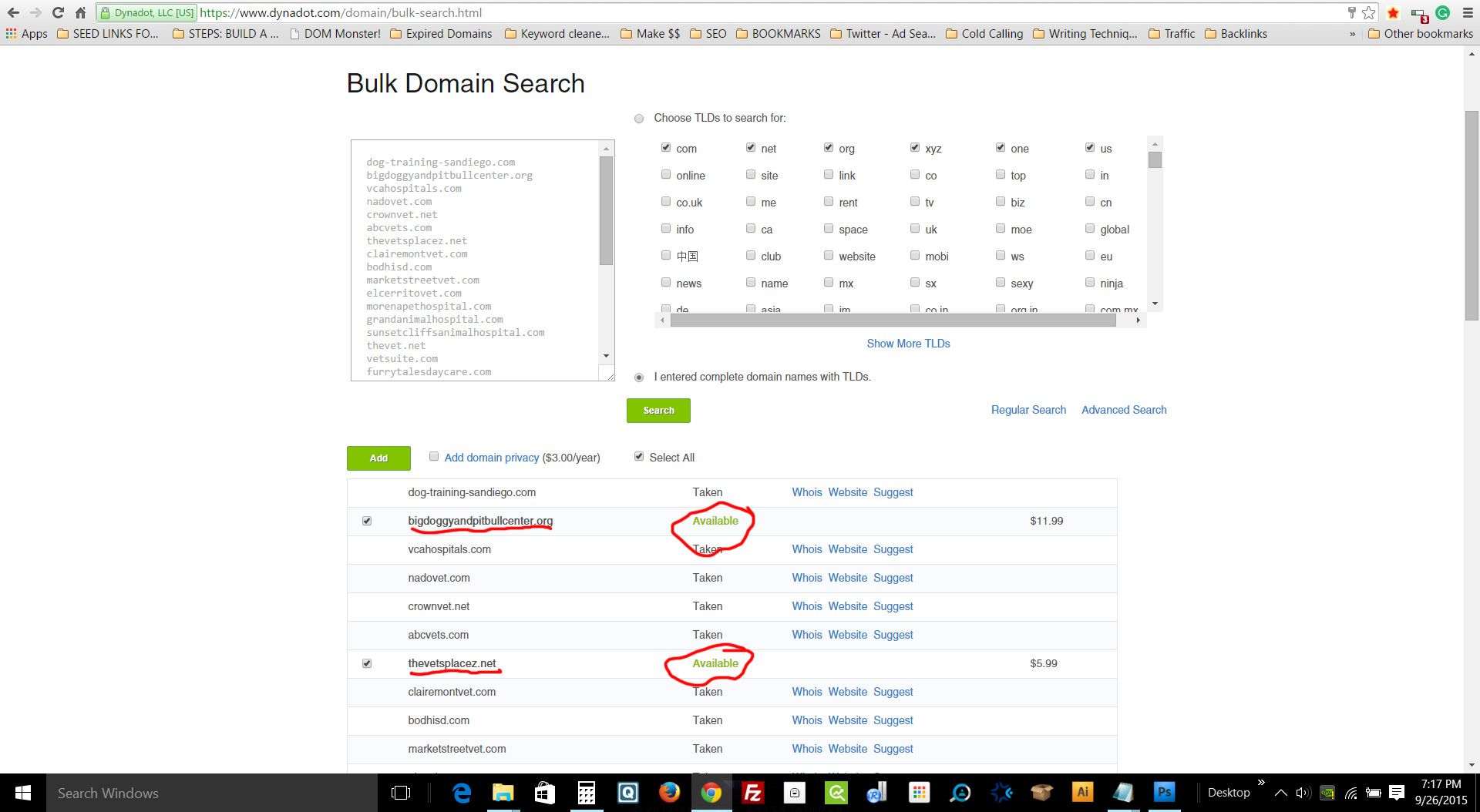The image size is (1480, 812).
Task: Click the domain textarea vertical scrollbar
Action: 607,210
